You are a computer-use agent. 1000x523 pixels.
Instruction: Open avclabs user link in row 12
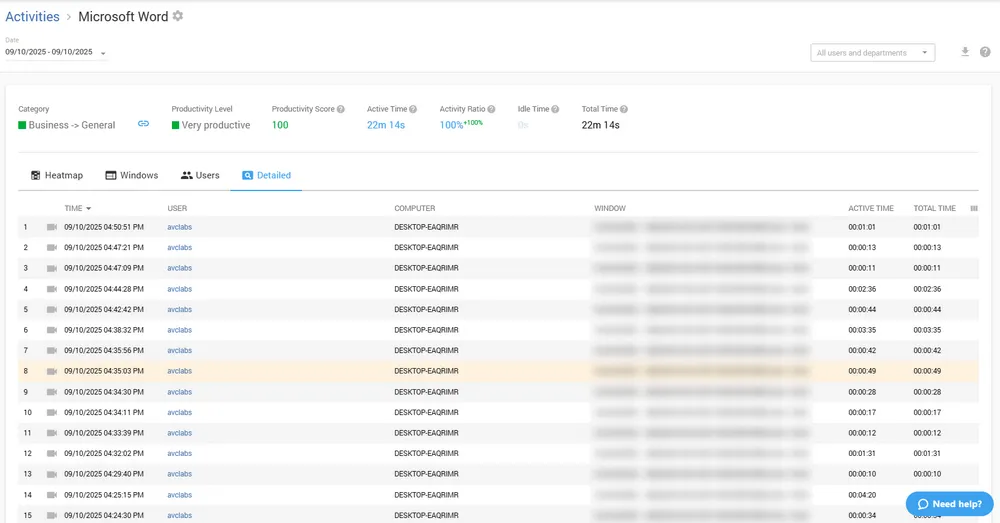pos(179,453)
